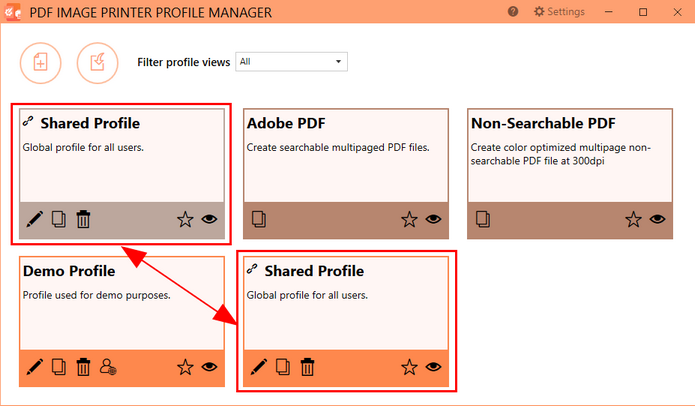The image size is (695, 406).
Task: Copy the Adobe PDF profile
Action: pyautogui.click(x=259, y=219)
